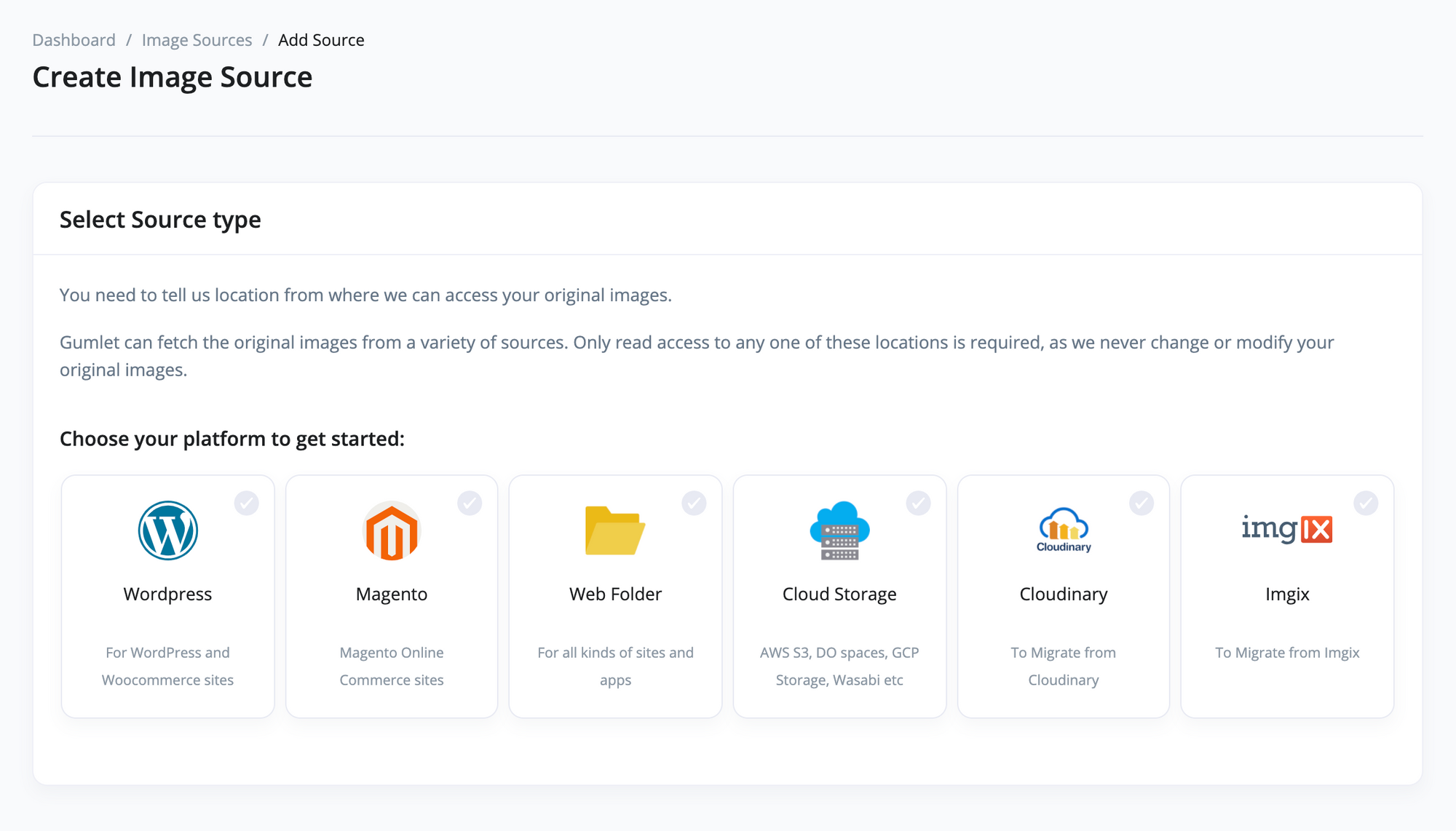
Task: Click the Add Source breadcrumb
Action: [x=321, y=40]
